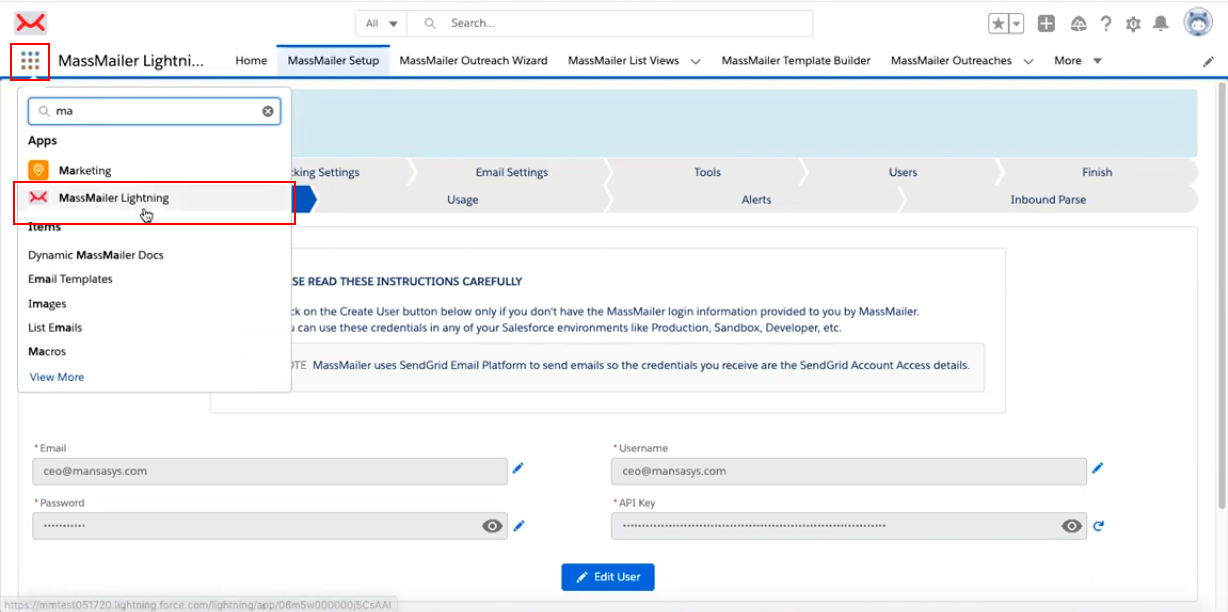The image size is (1228, 612).
Task: Go to the Finish step
Action: coord(1097,172)
